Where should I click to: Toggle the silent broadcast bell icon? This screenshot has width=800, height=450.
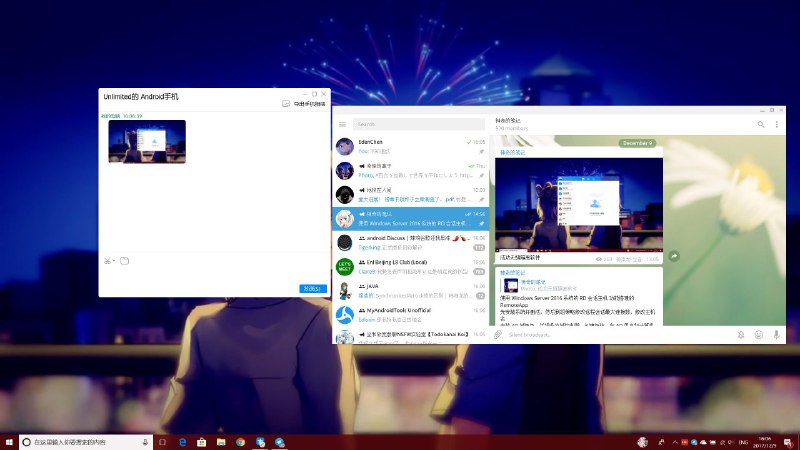741,335
